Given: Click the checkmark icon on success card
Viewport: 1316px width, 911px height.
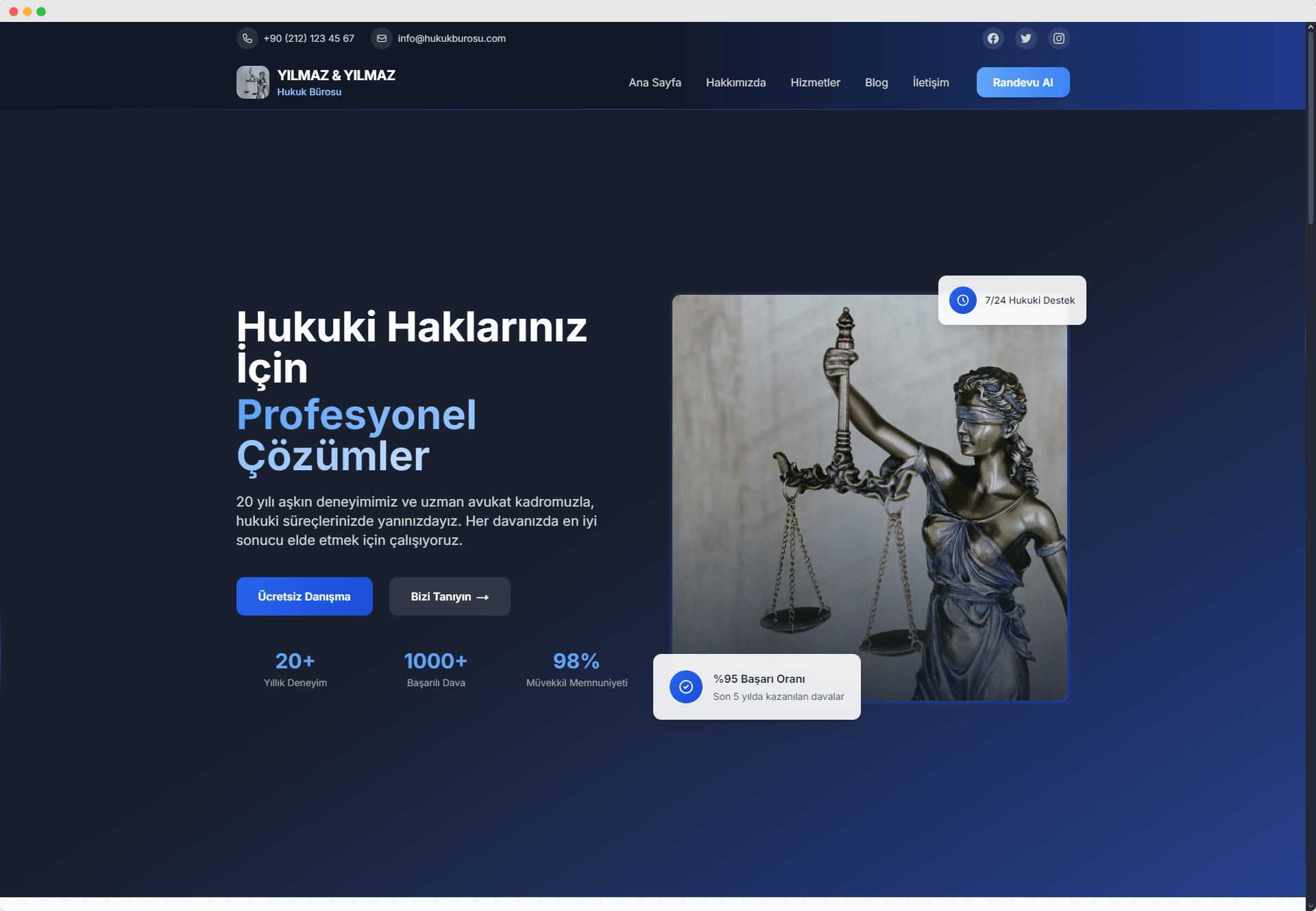Looking at the screenshot, I should tap(686, 687).
